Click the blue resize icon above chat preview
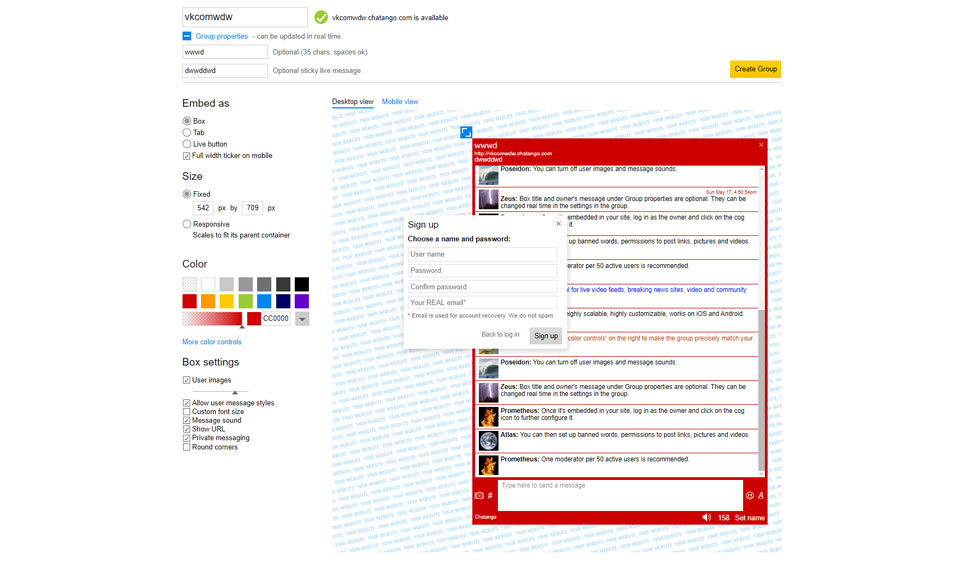The height and width of the screenshot is (561, 960). coord(466,132)
